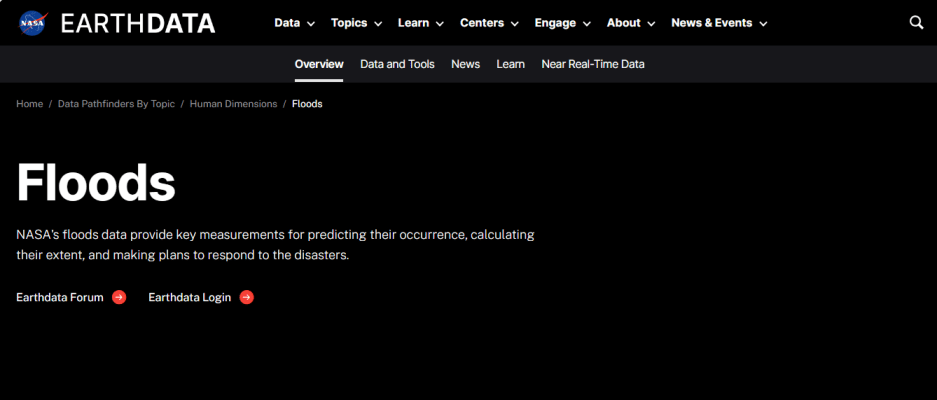Go to the Near Real-Time Data tab
The width and height of the screenshot is (937, 400).
(592, 64)
